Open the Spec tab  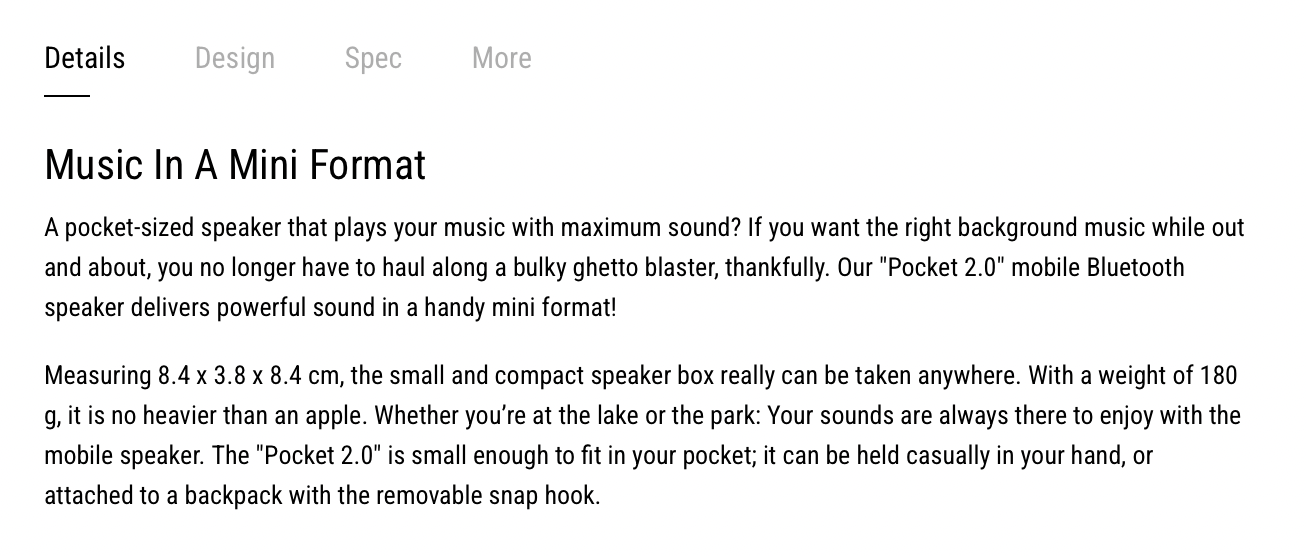(373, 58)
